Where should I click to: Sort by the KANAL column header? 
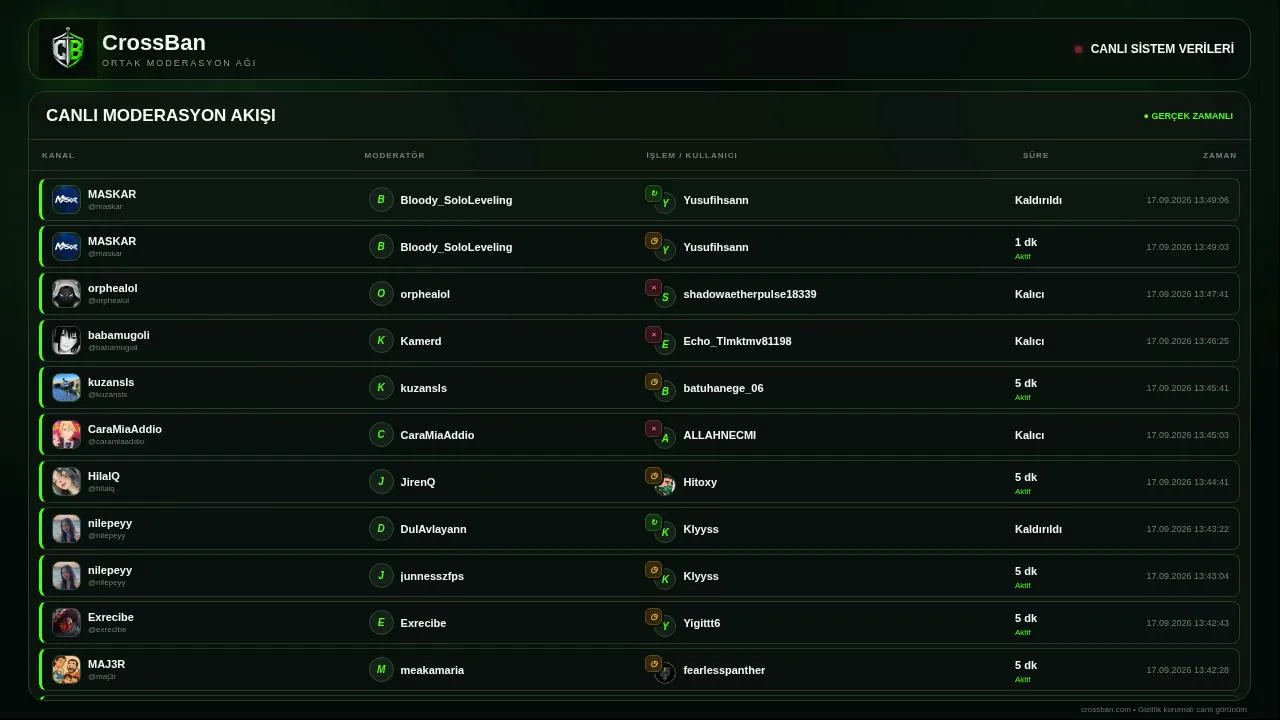point(58,155)
